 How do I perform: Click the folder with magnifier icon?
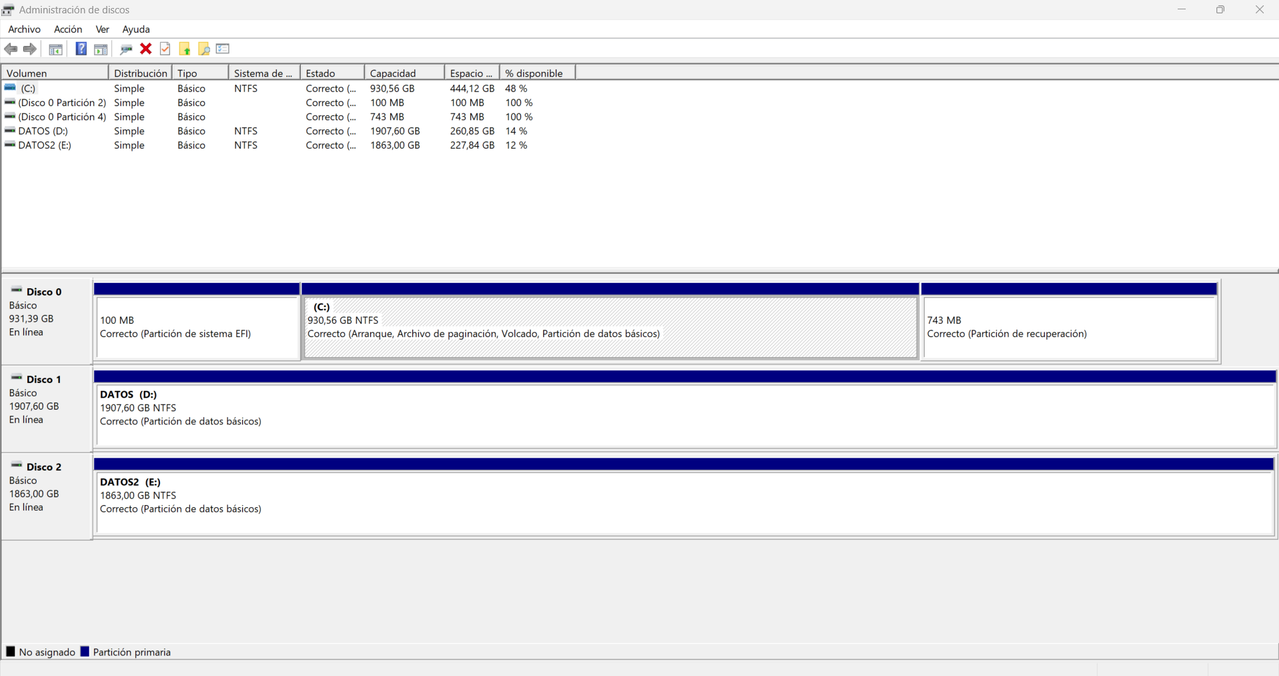(204, 49)
